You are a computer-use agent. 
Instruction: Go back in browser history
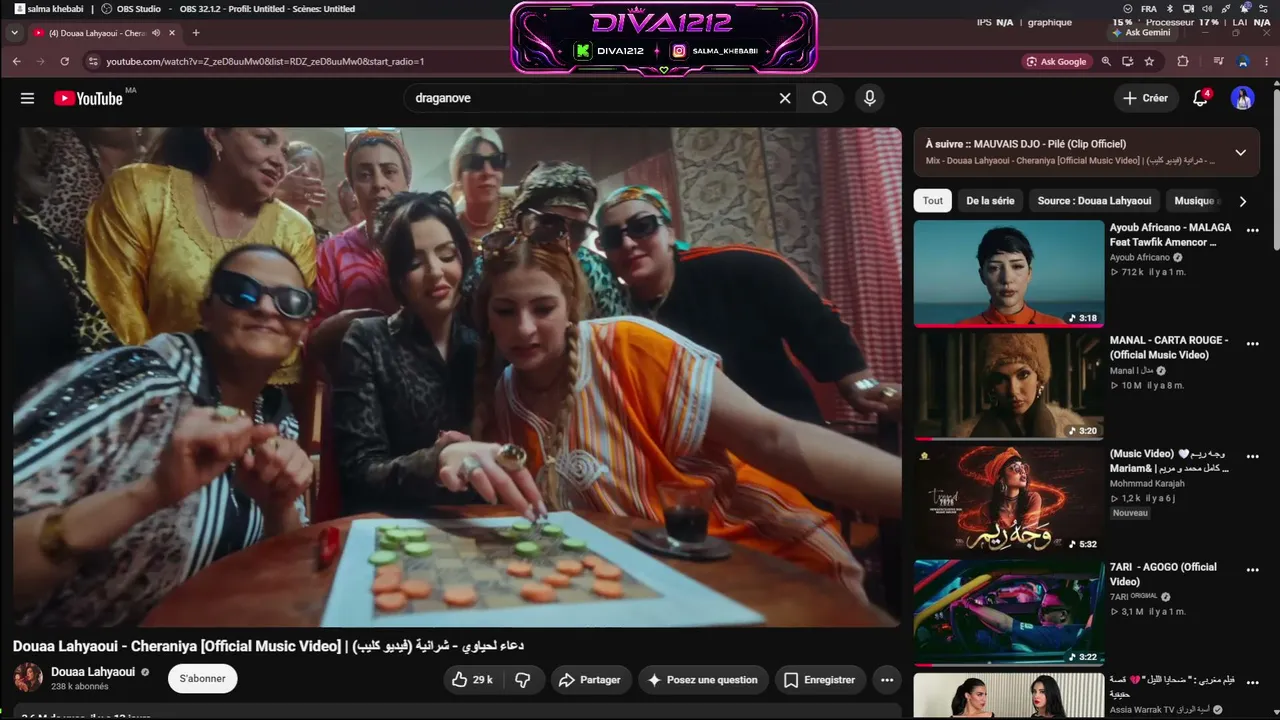click(x=16, y=61)
